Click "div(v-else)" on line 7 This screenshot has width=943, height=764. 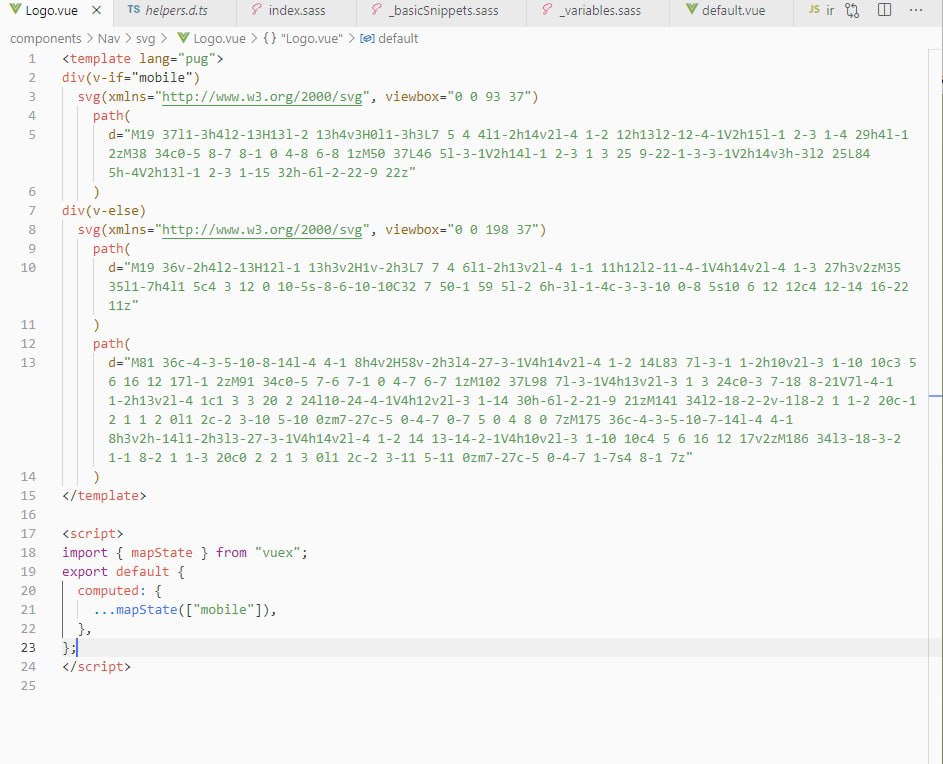pos(104,211)
